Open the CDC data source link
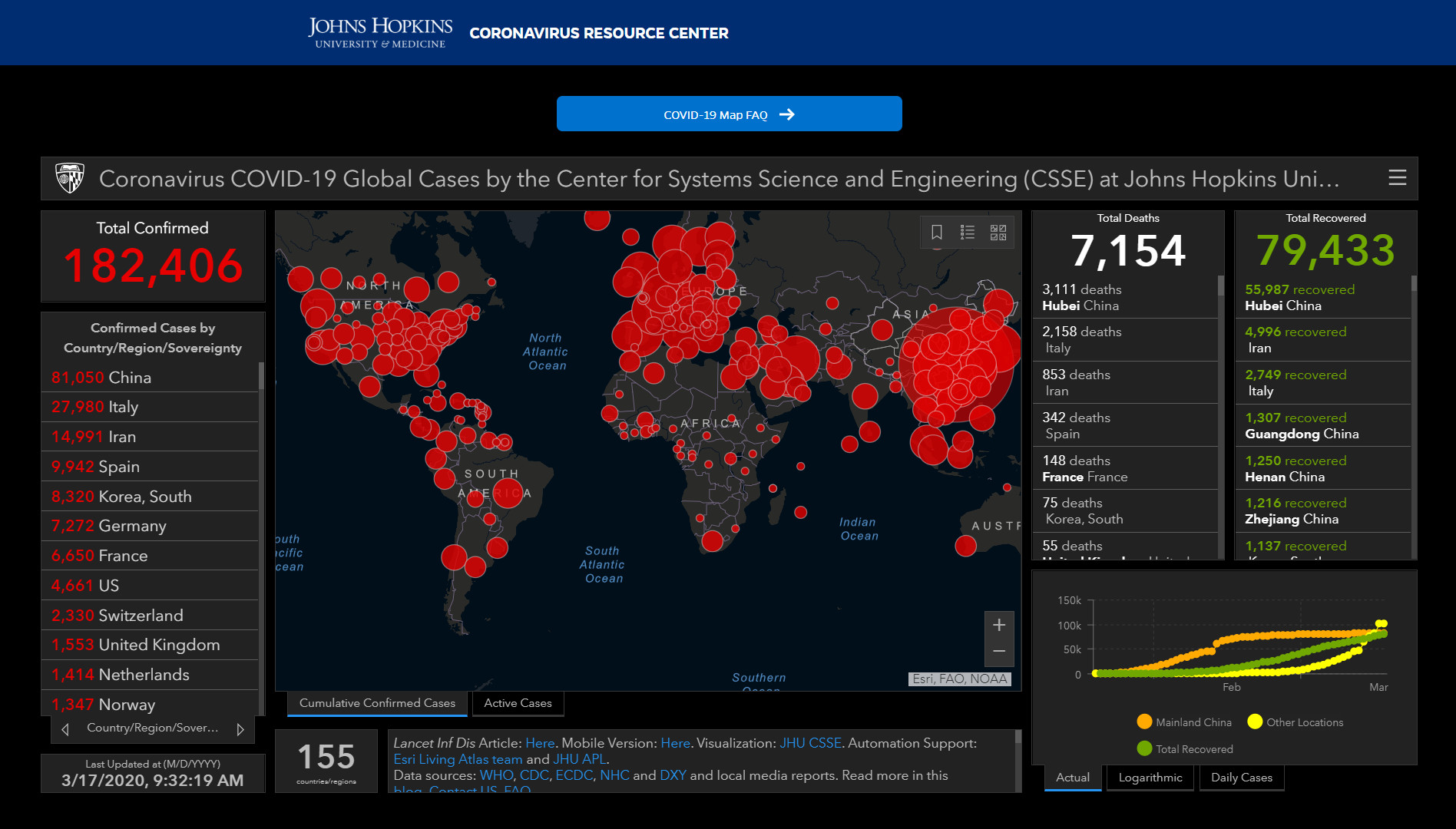This screenshot has width=1456, height=829. (x=534, y=775)
